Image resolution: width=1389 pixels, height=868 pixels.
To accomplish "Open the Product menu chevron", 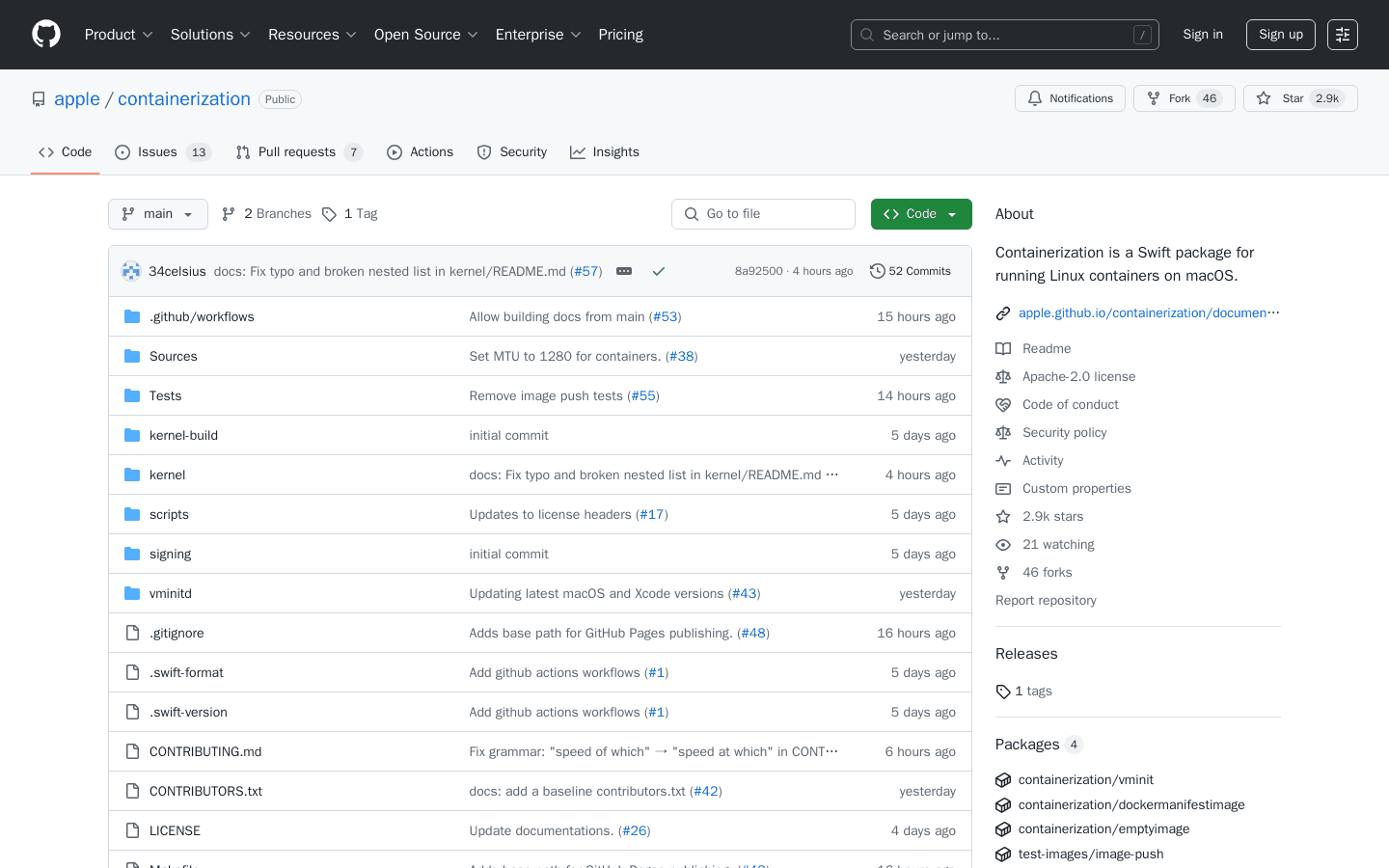I will coord(147,34).
